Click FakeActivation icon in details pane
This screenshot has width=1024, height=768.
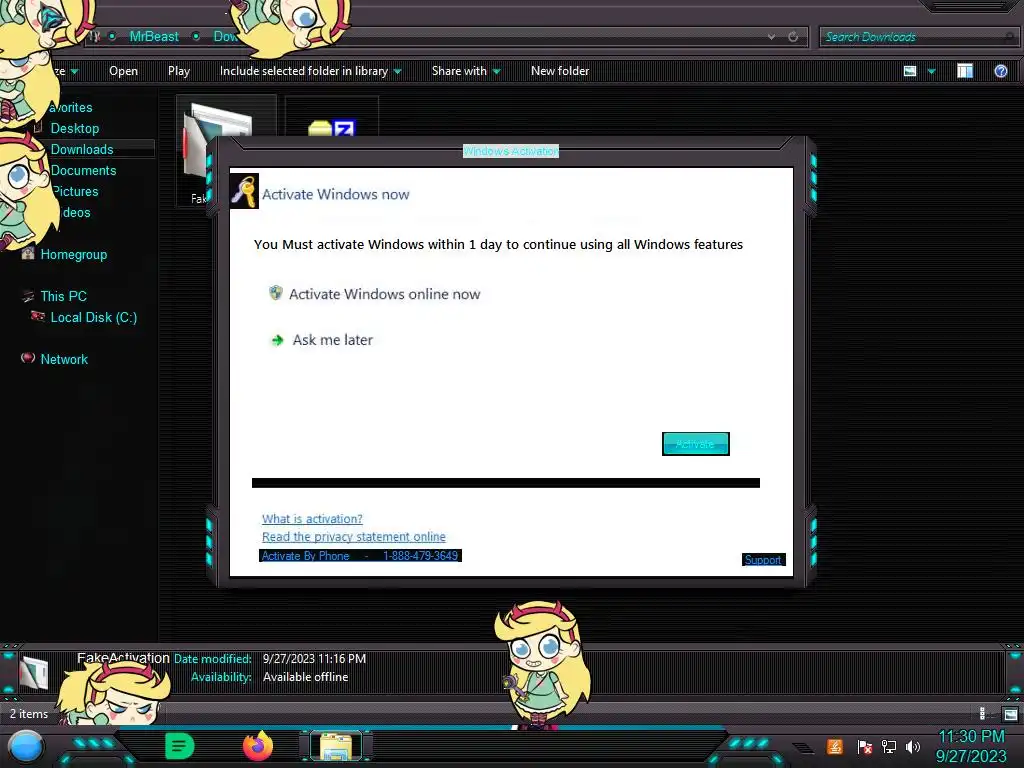(33, 672)
